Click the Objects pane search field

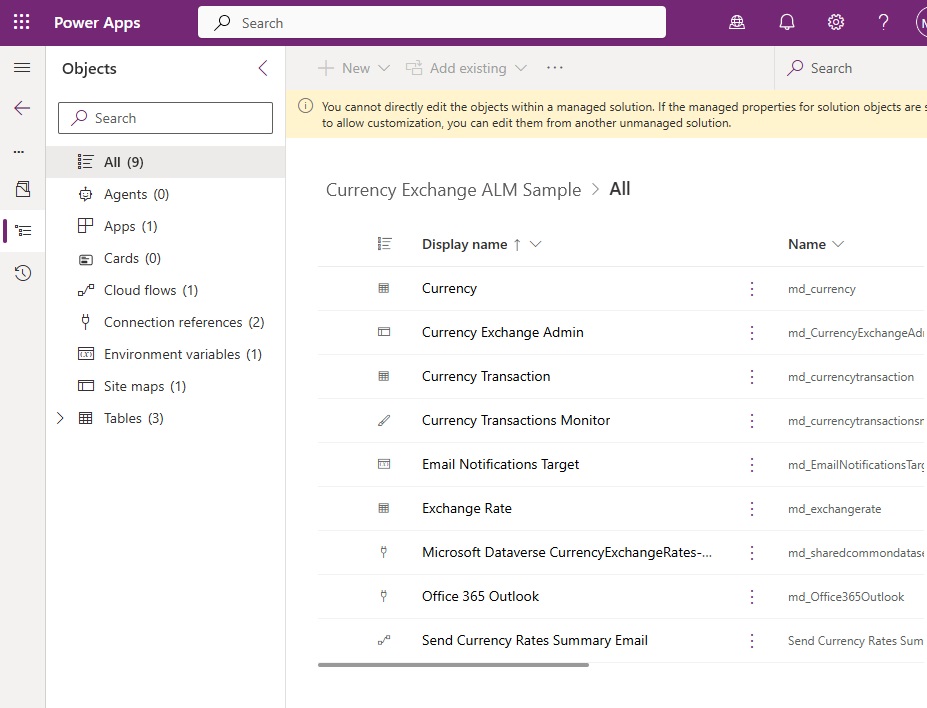(166, 118)
